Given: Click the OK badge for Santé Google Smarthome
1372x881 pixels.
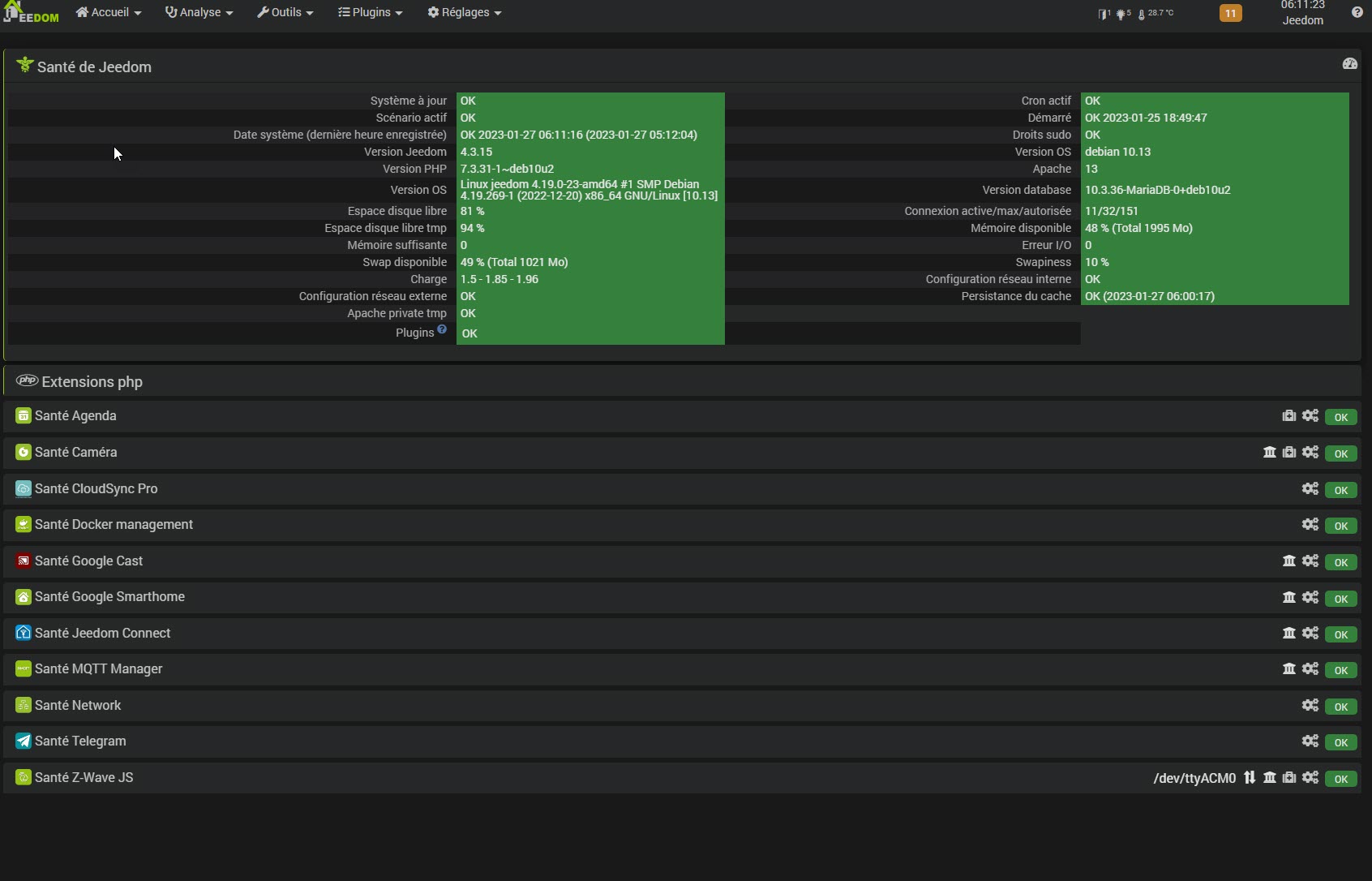Looking at the screenshot, I should pos(1341,599).
